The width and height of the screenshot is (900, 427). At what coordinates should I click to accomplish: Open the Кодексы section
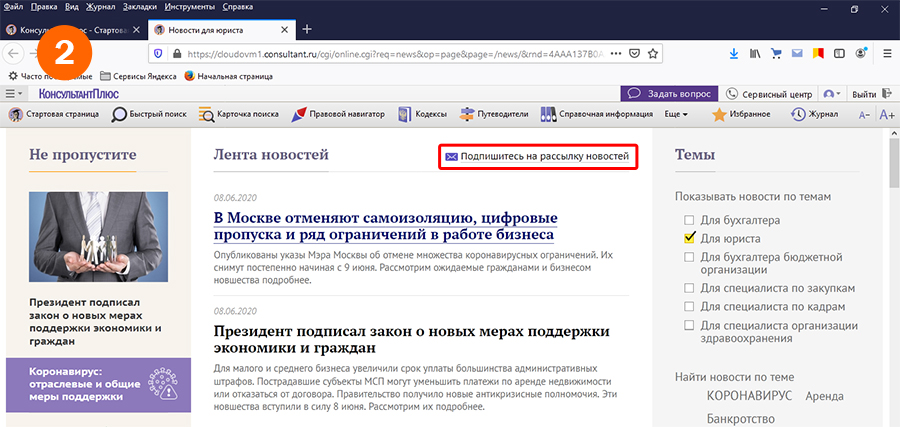point(422,114)
